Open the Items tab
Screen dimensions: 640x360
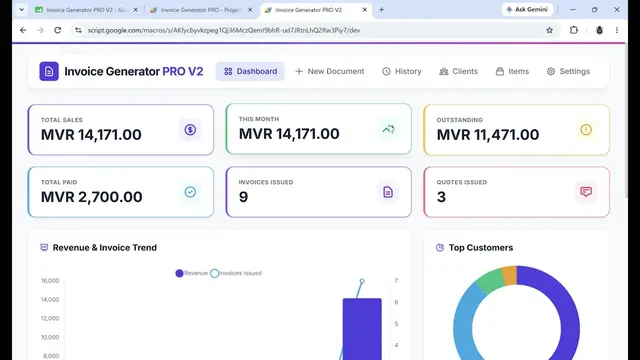(512, 71)
